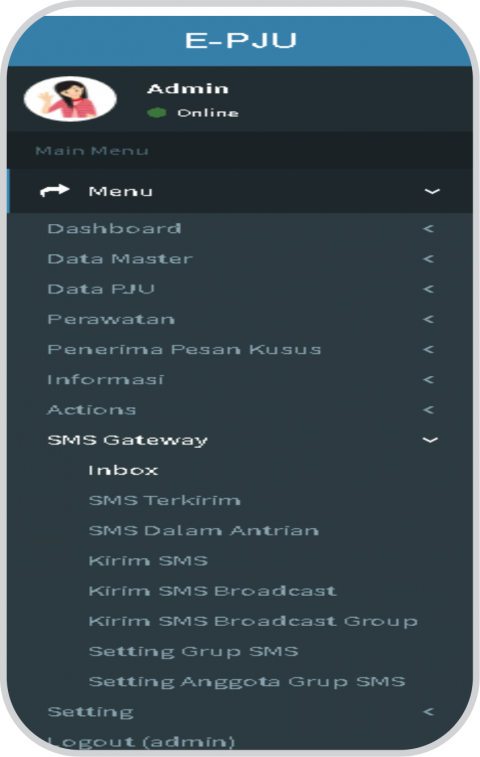Collapse SMS Gateway chevron
This screenshot has width=480, height=757.
[x=430, y=440]
